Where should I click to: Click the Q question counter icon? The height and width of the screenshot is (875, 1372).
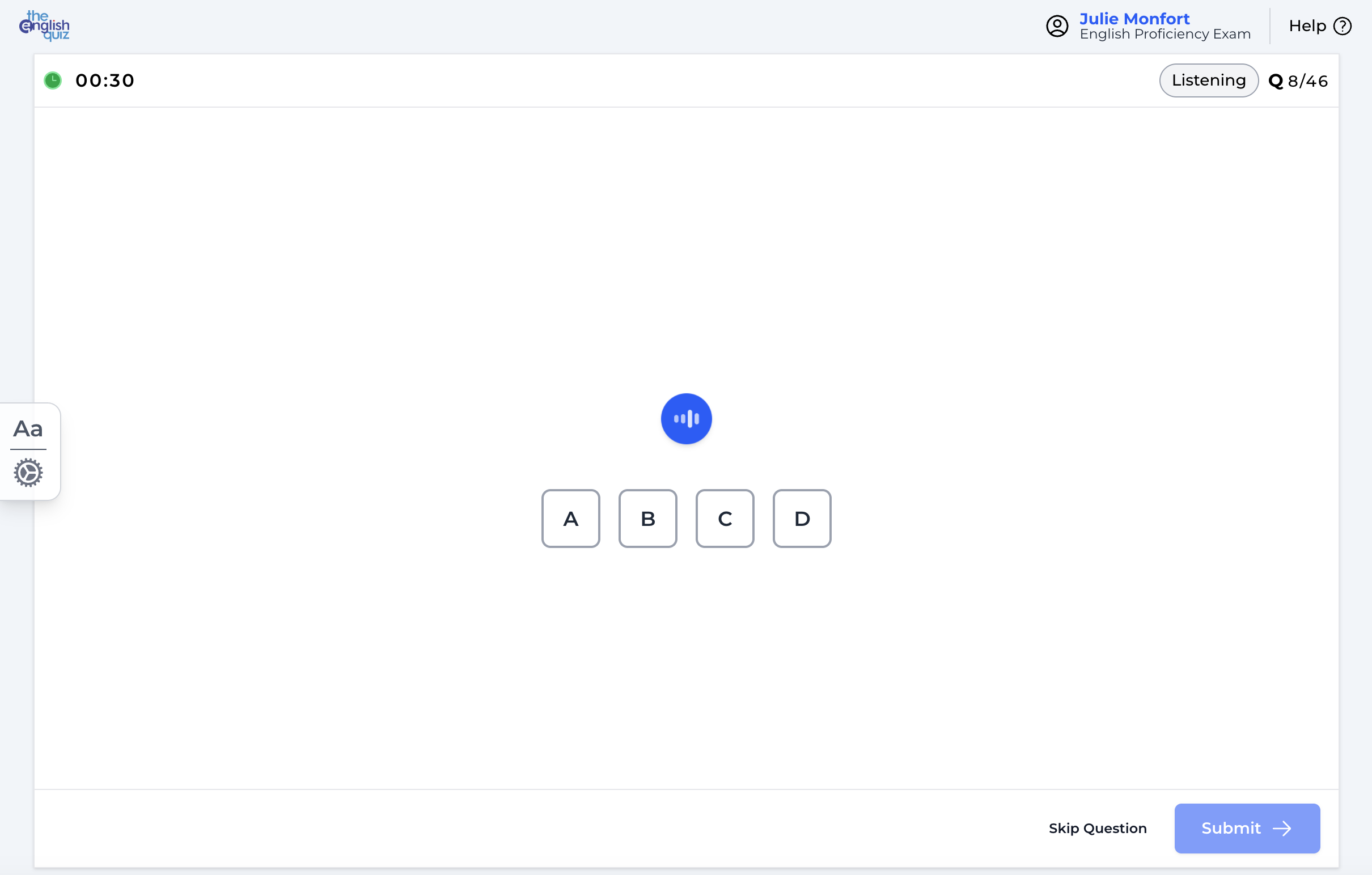[x=1276, y=80]
